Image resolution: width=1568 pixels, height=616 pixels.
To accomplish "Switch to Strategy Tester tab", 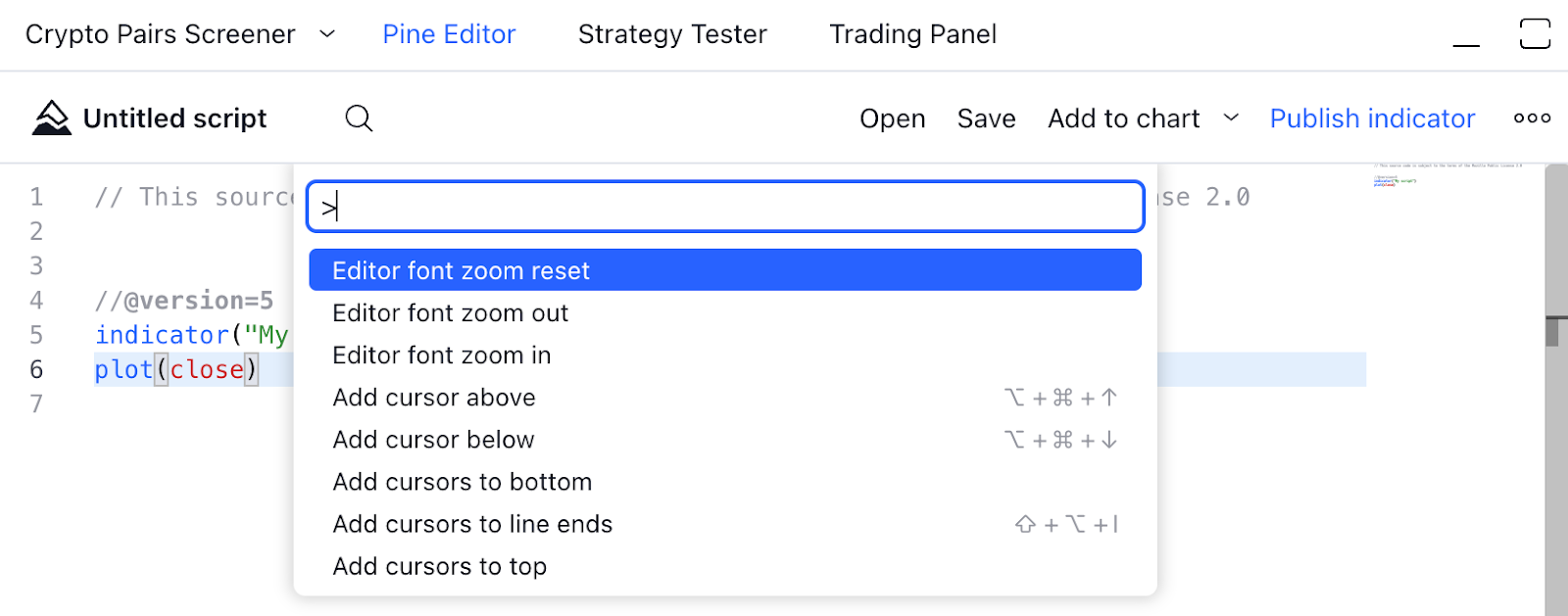I will tap(672, 34).
